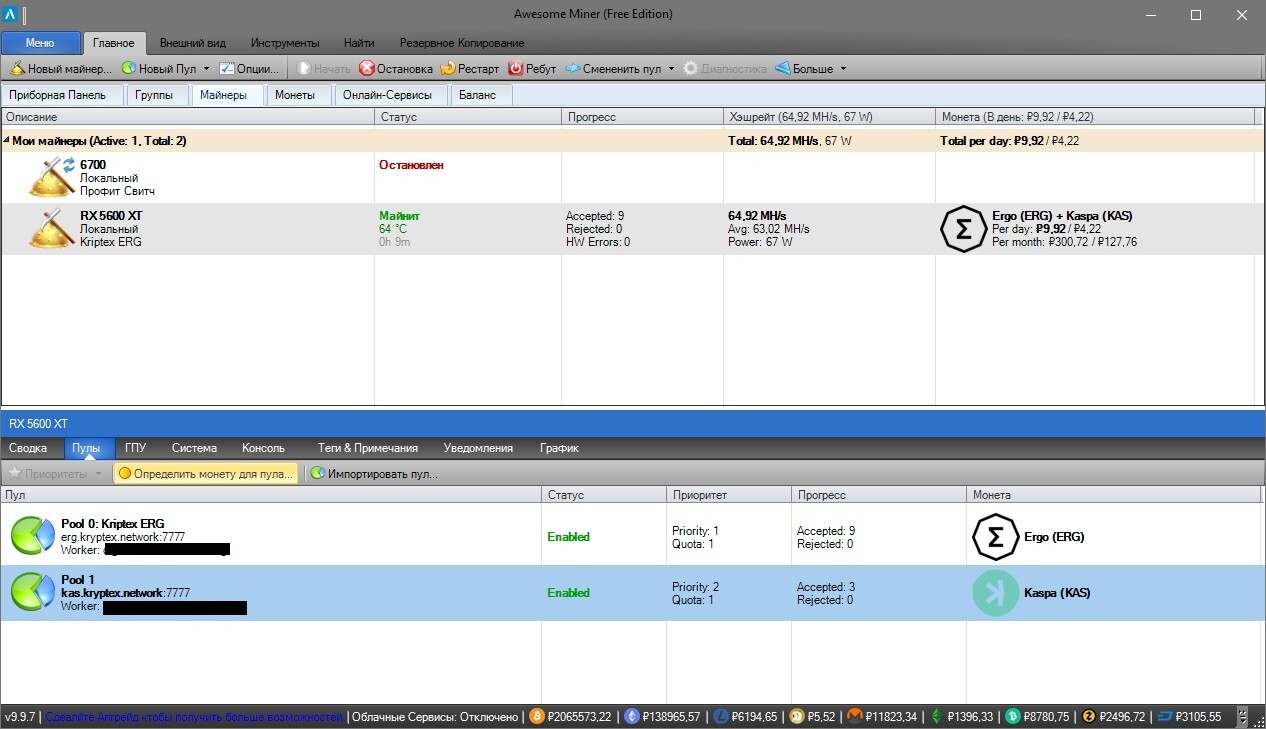Click the Новый Пул toolbar button
This screenshot has width=1266, height=729.
click(159, 69)
